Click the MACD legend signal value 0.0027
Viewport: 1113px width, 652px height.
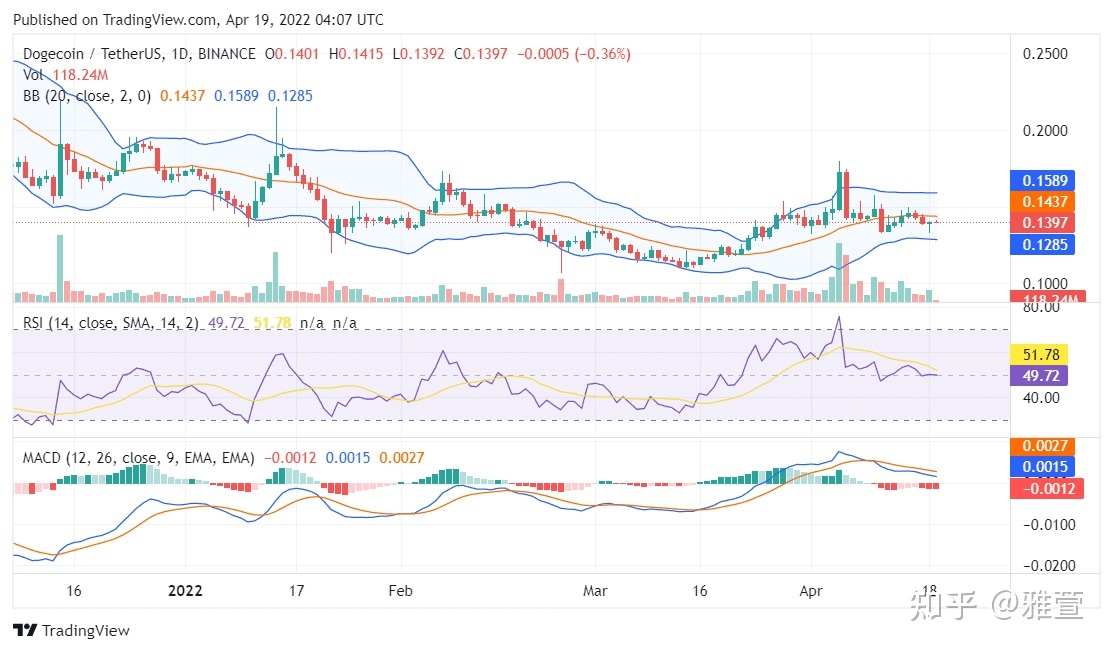(x=402, y=458)
